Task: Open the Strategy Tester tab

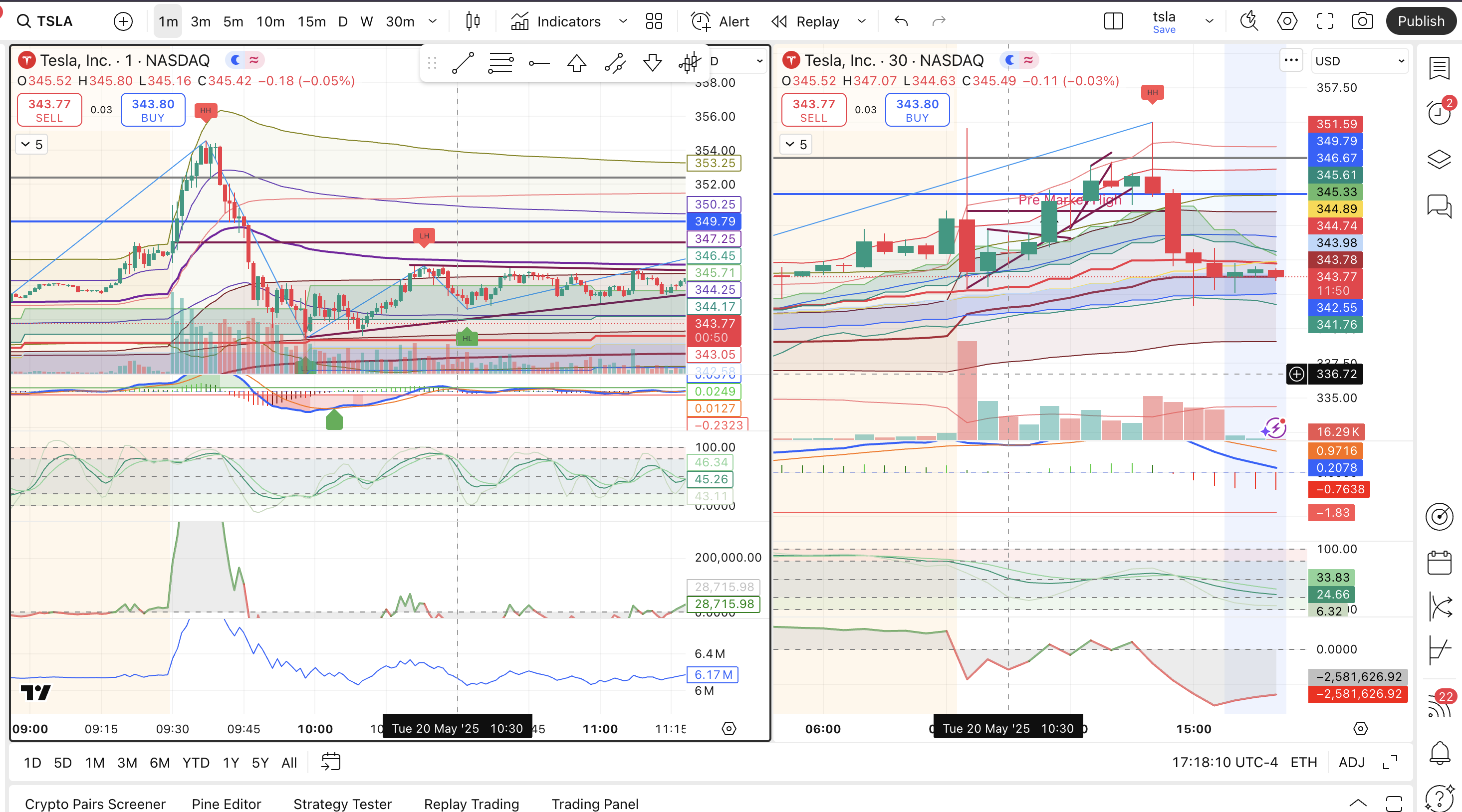Action: tap(342, 804)
